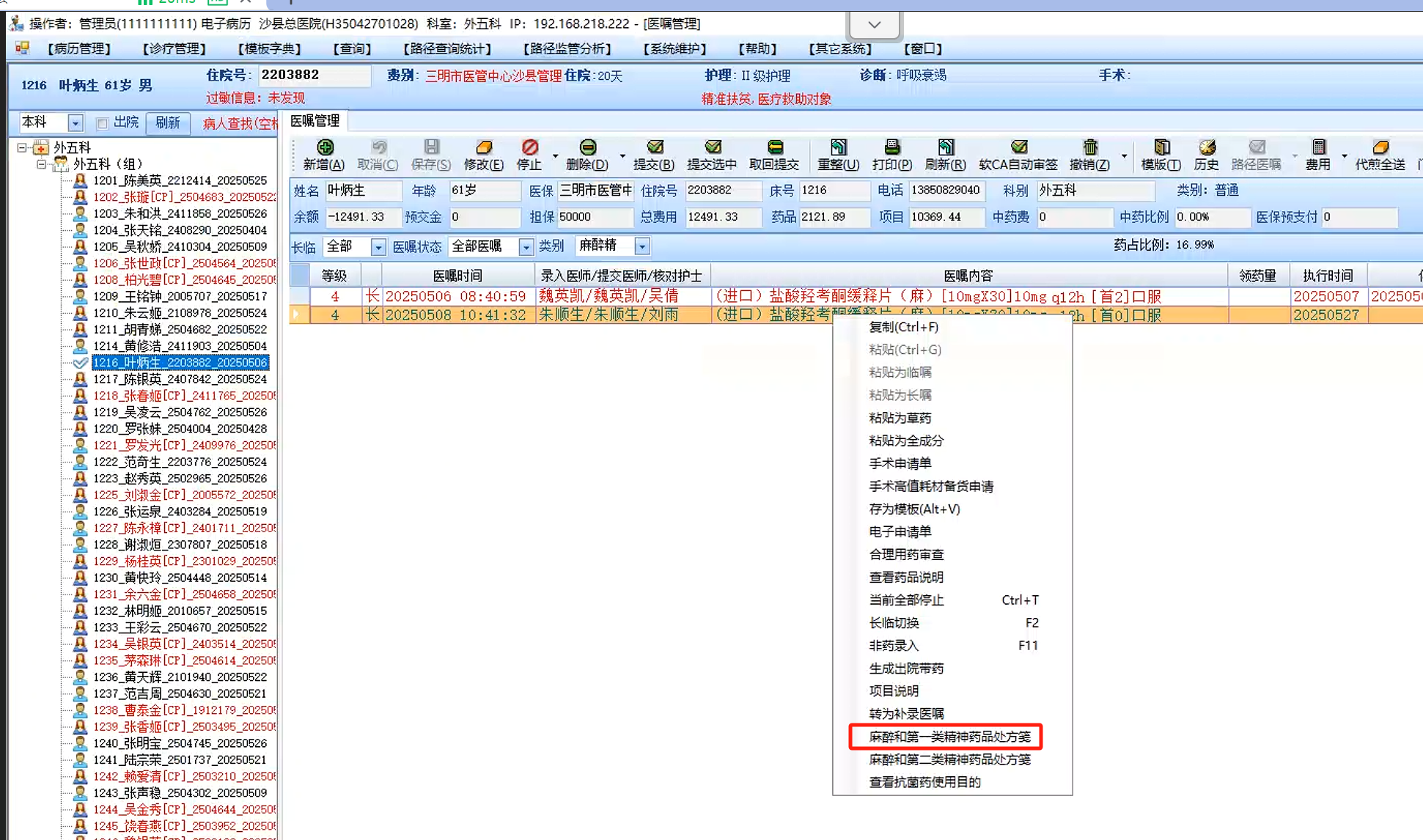Open the 本科 department dropdown

pyautogui.click(x=75, y=123)
